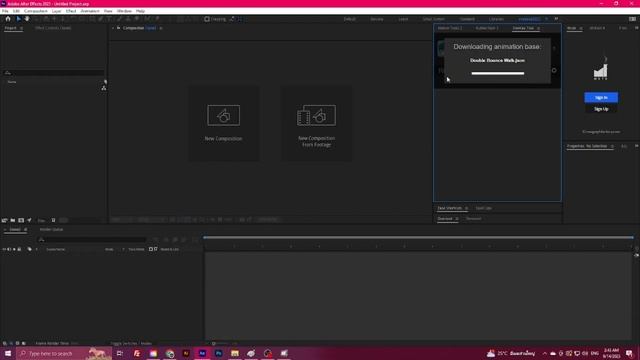Click the Sign In button
Screen dimensions: 640x360
point(601,98)
